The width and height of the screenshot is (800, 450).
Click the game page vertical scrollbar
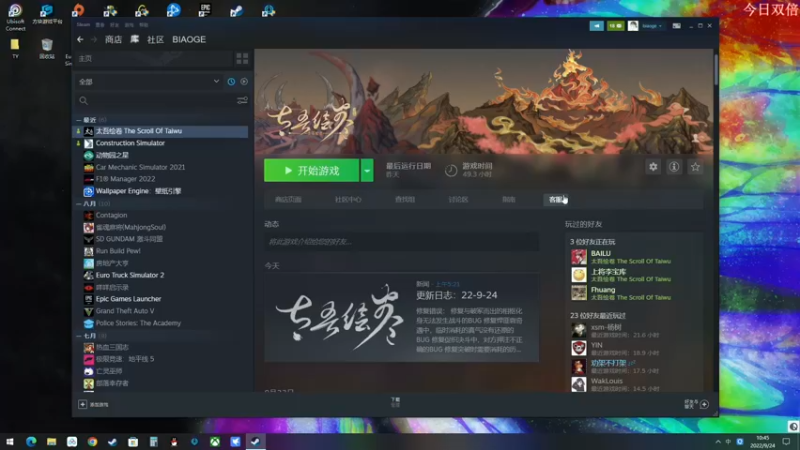[716, 69]
